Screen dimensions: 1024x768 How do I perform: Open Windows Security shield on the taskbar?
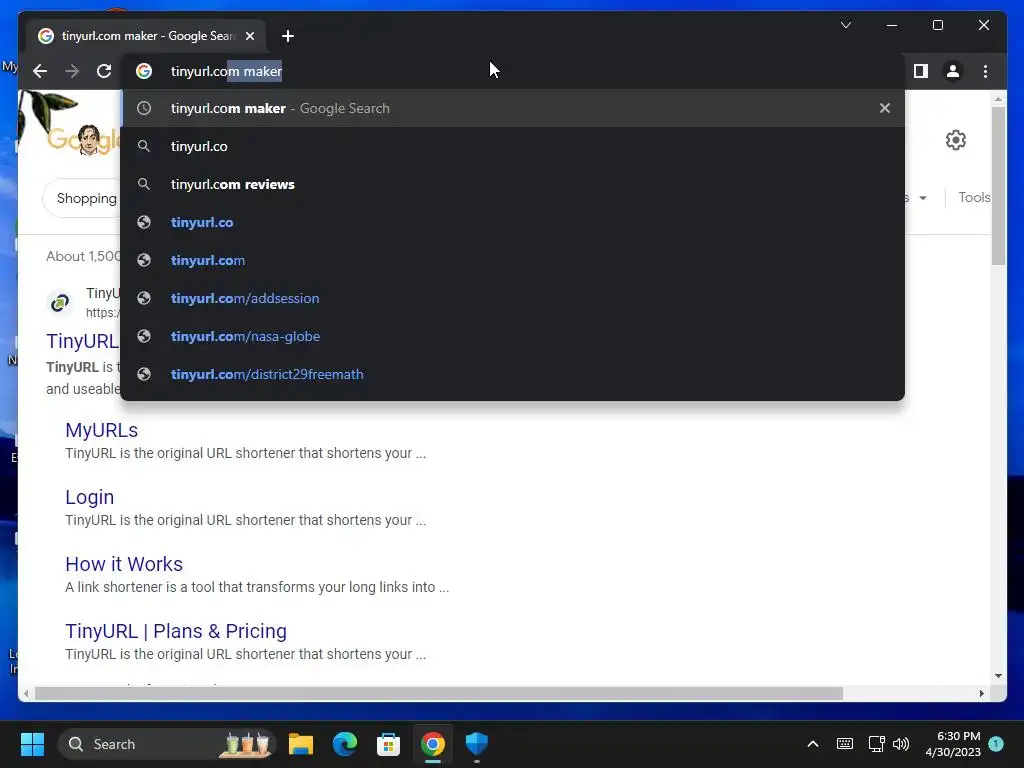477,744
